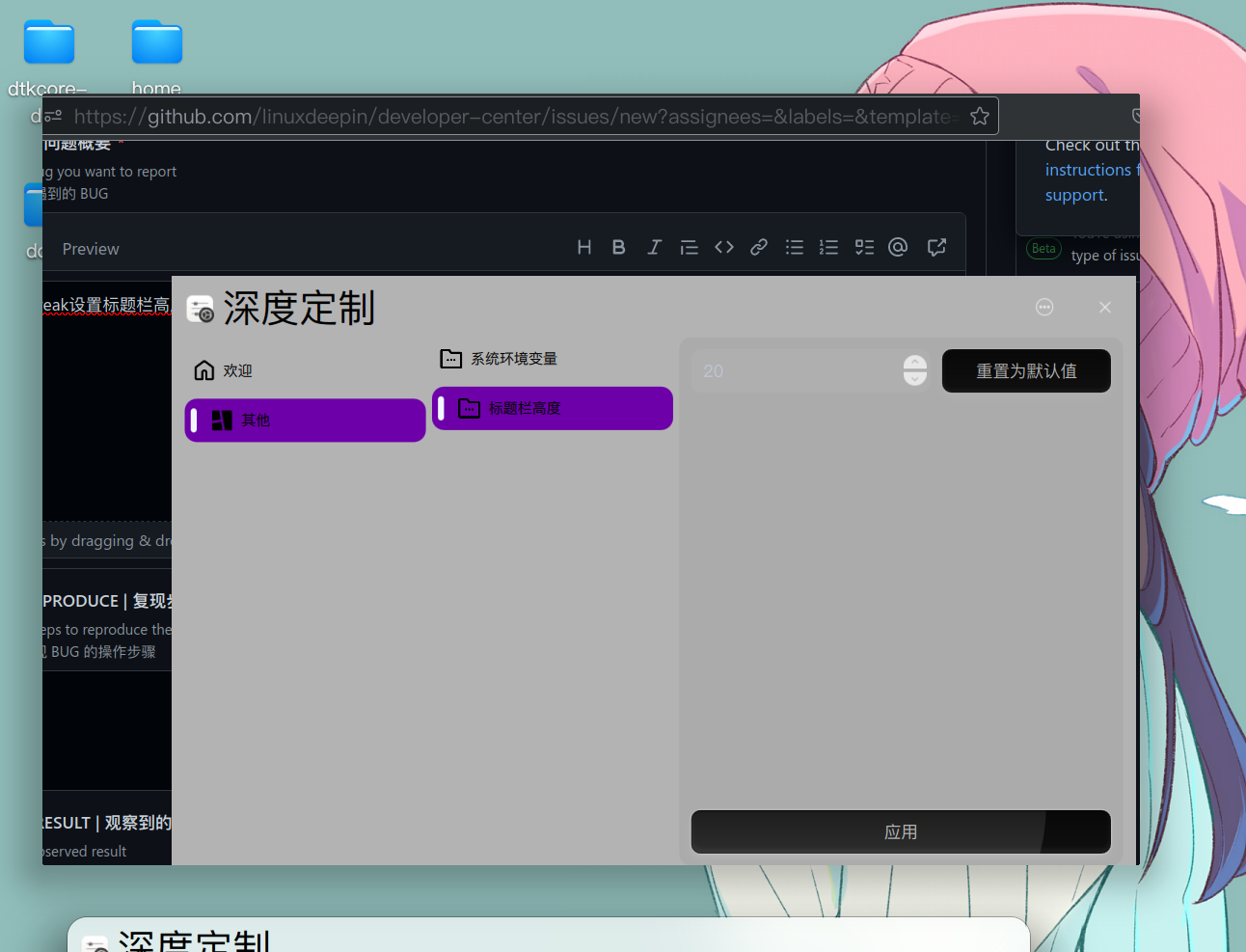Close the 深度定制 window

1105,307
